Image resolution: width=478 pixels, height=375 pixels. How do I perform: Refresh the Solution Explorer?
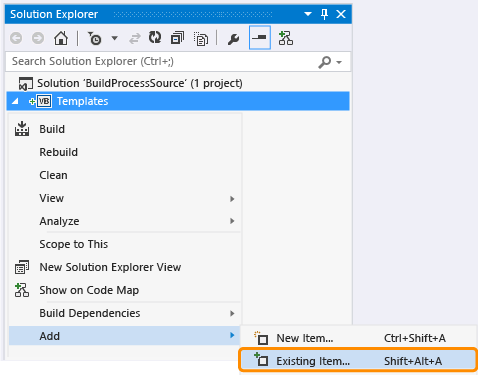(x=155, y=38)
